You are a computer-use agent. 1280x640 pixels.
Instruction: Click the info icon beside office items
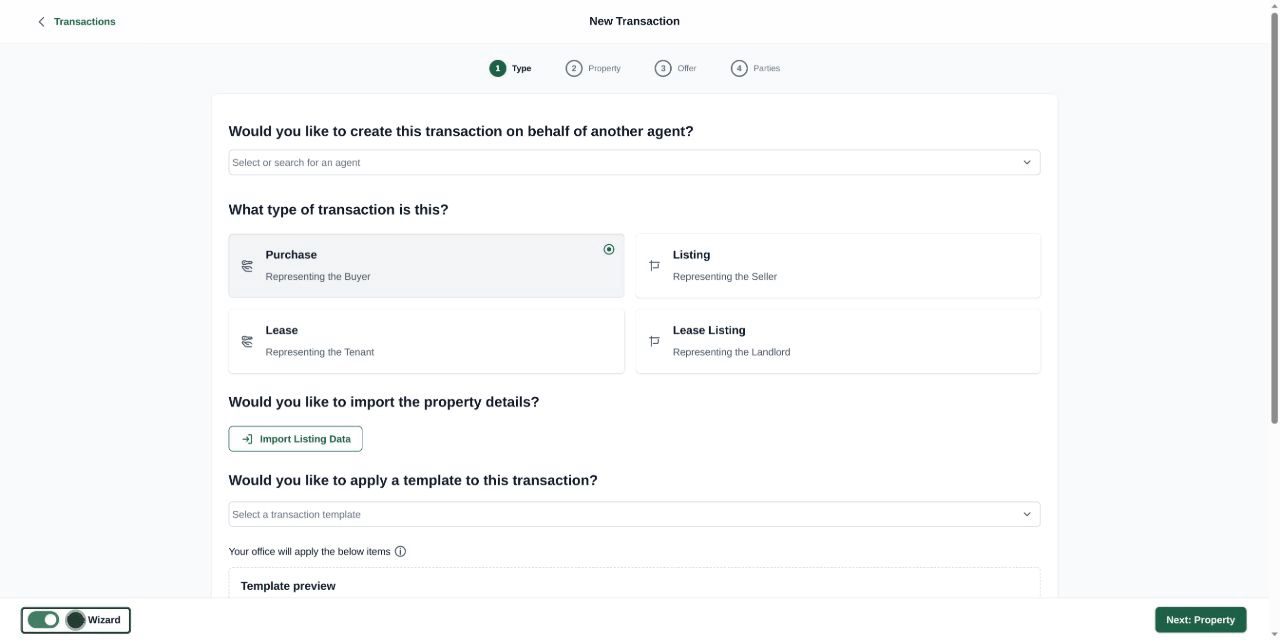pyautogui.click(x=400, y=551)
